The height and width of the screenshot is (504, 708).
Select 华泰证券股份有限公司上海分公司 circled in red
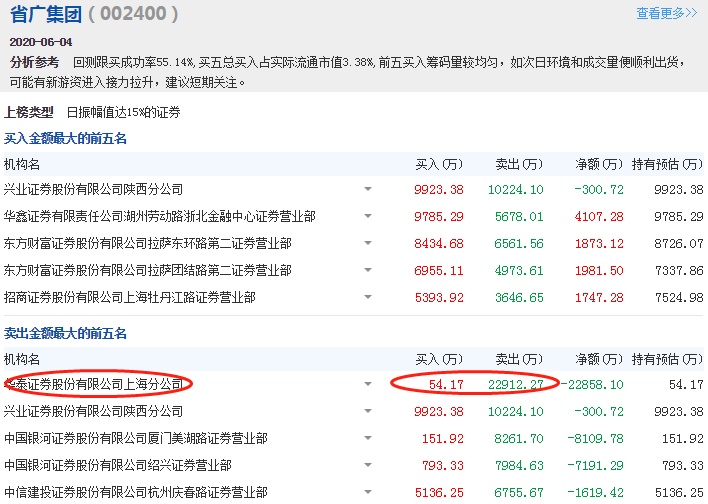[x=95, y=384]
